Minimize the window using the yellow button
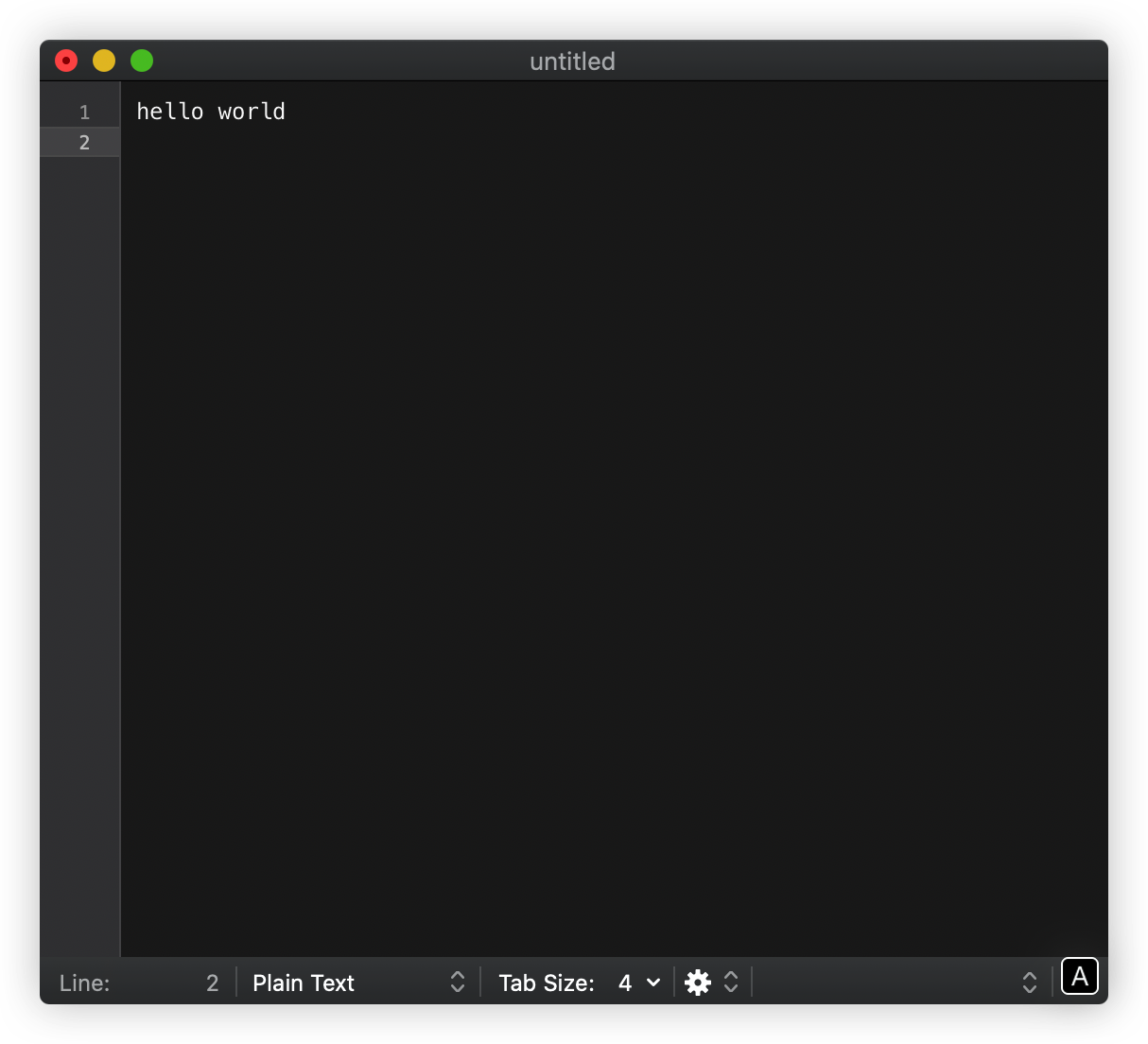The image size is (1148, 1044). (104, 61)
